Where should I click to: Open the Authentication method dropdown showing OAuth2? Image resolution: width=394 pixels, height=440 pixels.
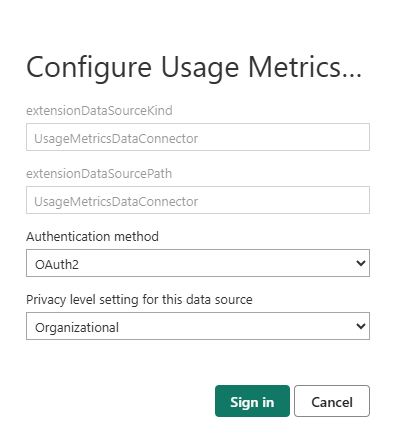pos(198,263)
